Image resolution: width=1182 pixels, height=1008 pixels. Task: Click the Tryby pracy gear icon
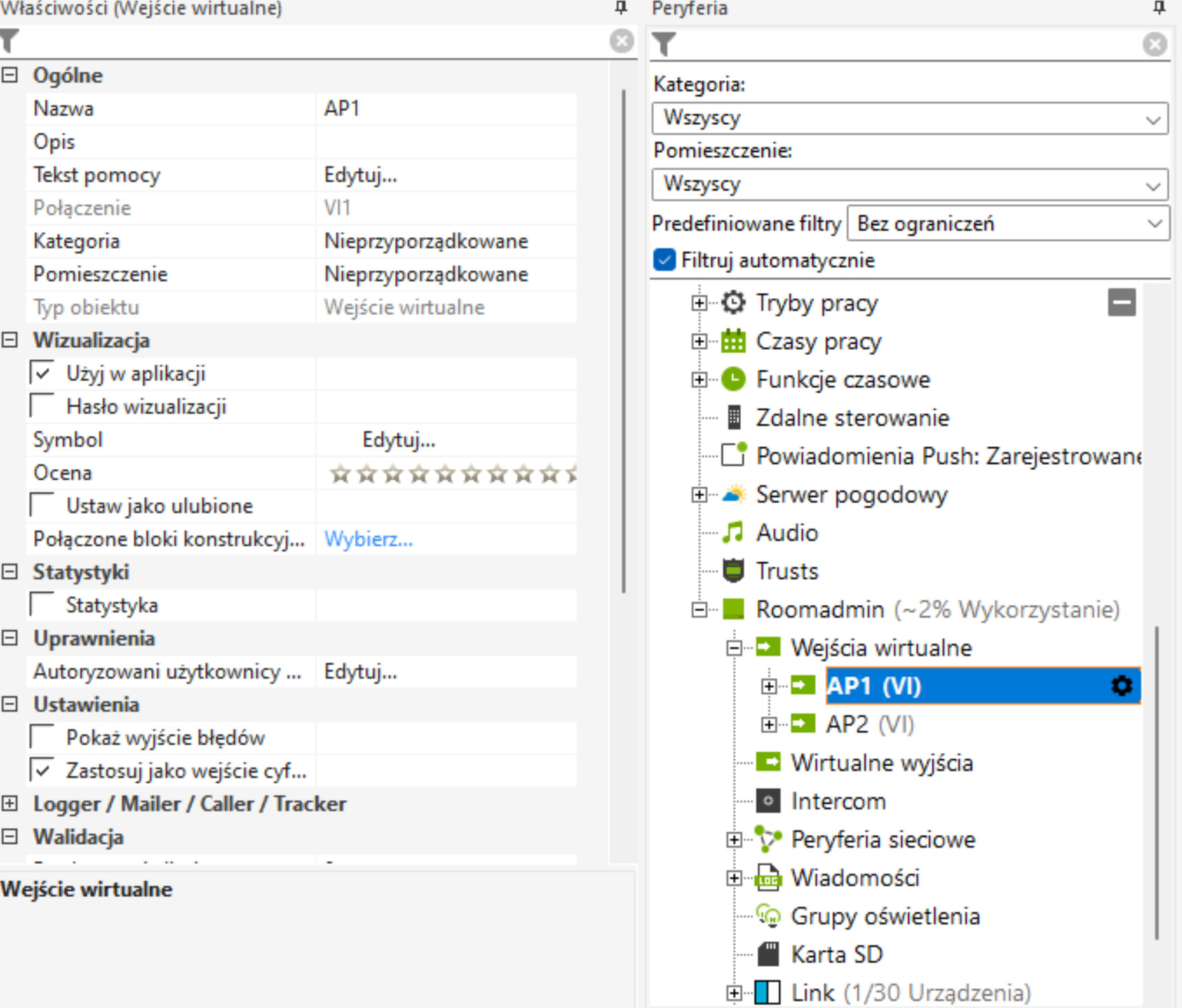pos(732,303)
